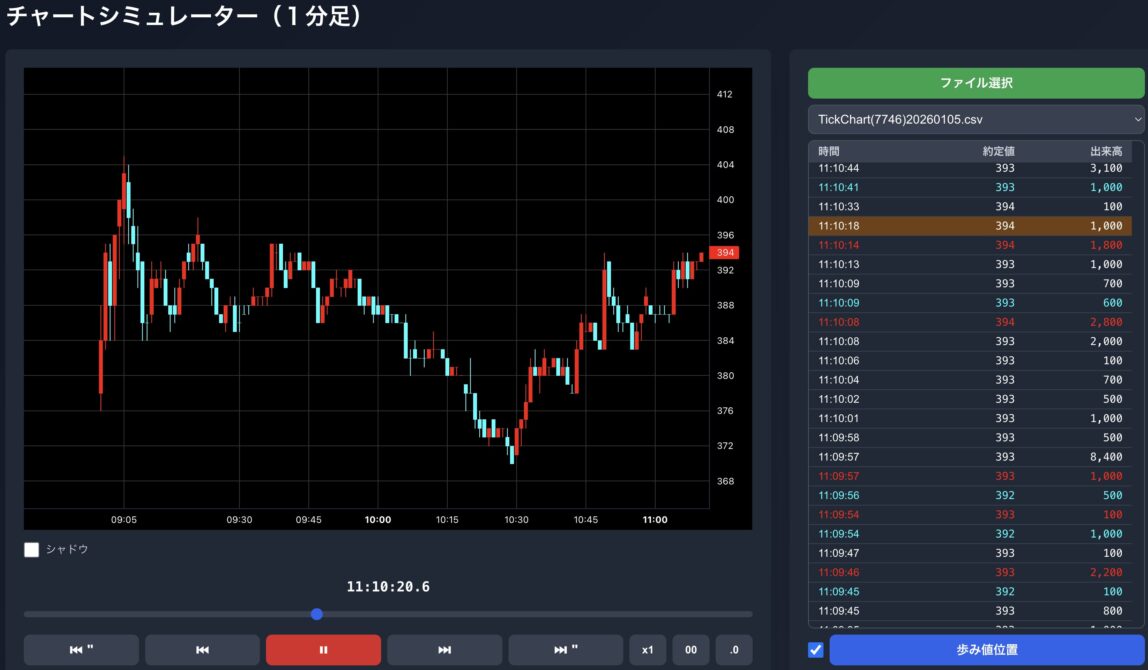
Task: Select the highlighted 11:10:18 tick row
Action: click(970, 226)
